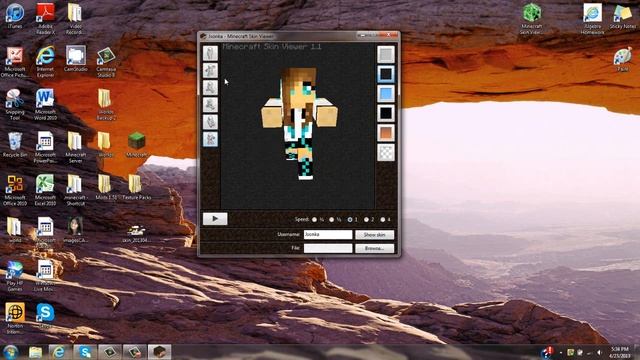The height and width of the screenshot is (360, 640).
Task: Select the Windows Live Movie Maker icon
Action: (45, 276)
